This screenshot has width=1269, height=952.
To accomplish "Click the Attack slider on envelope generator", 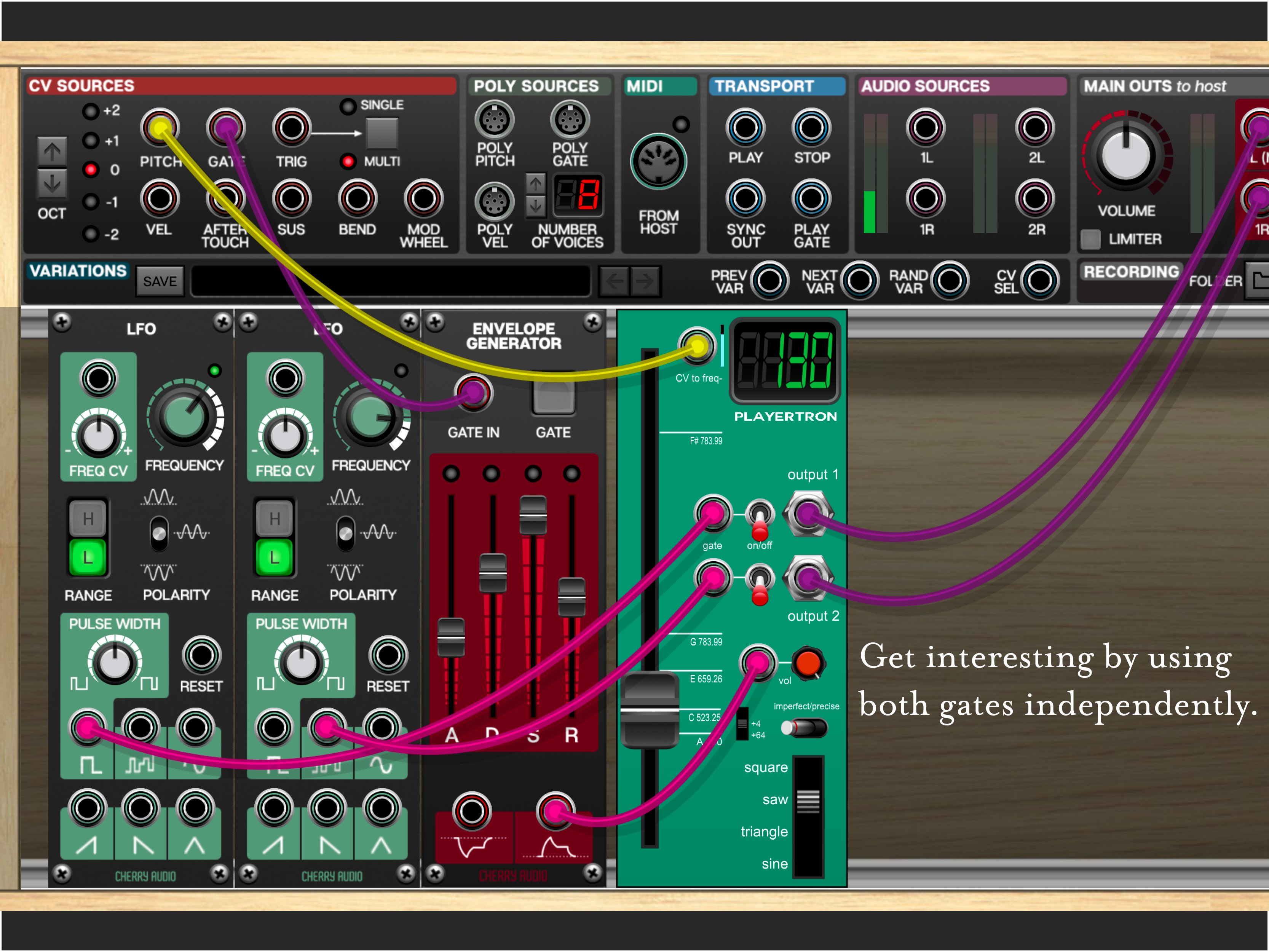I will pyautogui.click(x=451, y=637).
